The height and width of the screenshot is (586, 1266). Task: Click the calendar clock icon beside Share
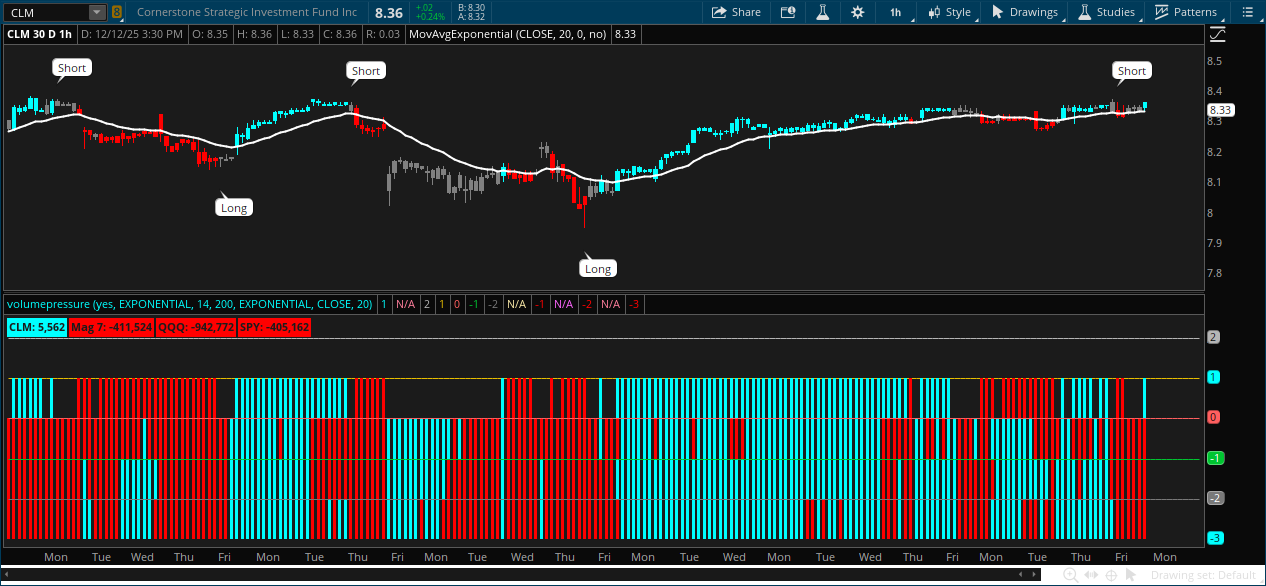(788, 12)
